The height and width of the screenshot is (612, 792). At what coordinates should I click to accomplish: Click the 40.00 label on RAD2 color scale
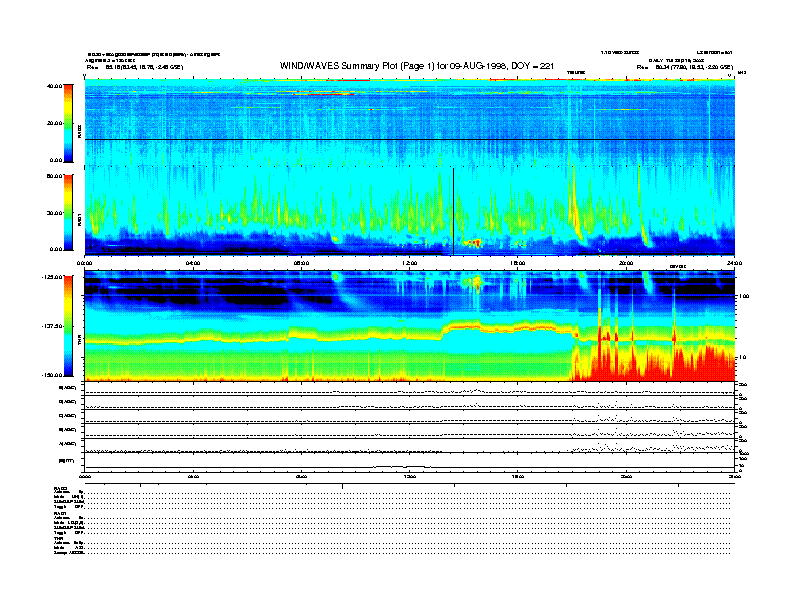click(x=54, y=86)
